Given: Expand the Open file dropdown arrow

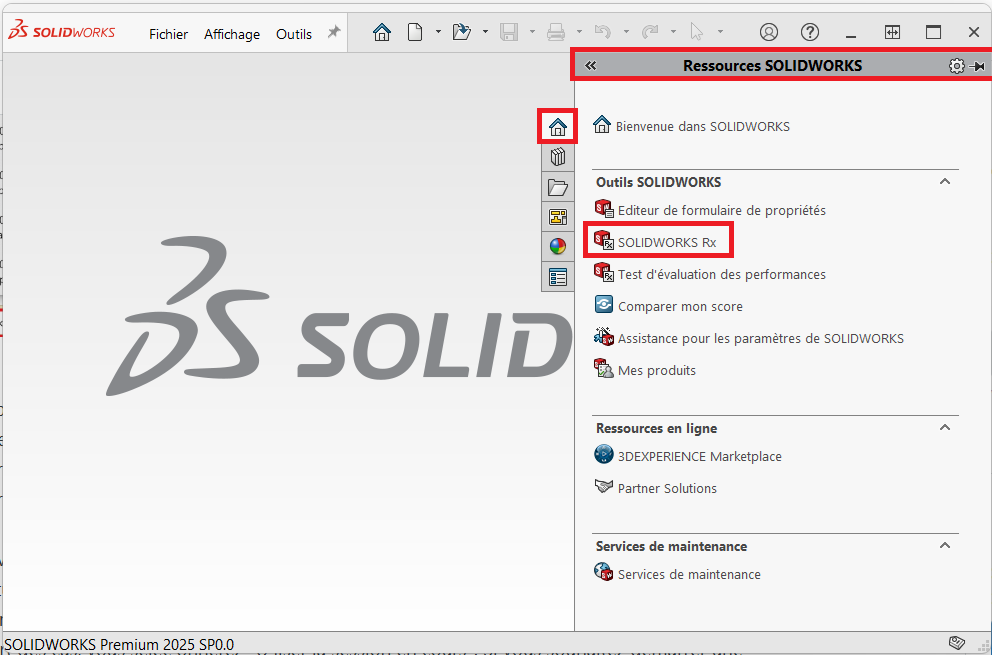Looking at the screenshot, I should click(x=485, y=32).
